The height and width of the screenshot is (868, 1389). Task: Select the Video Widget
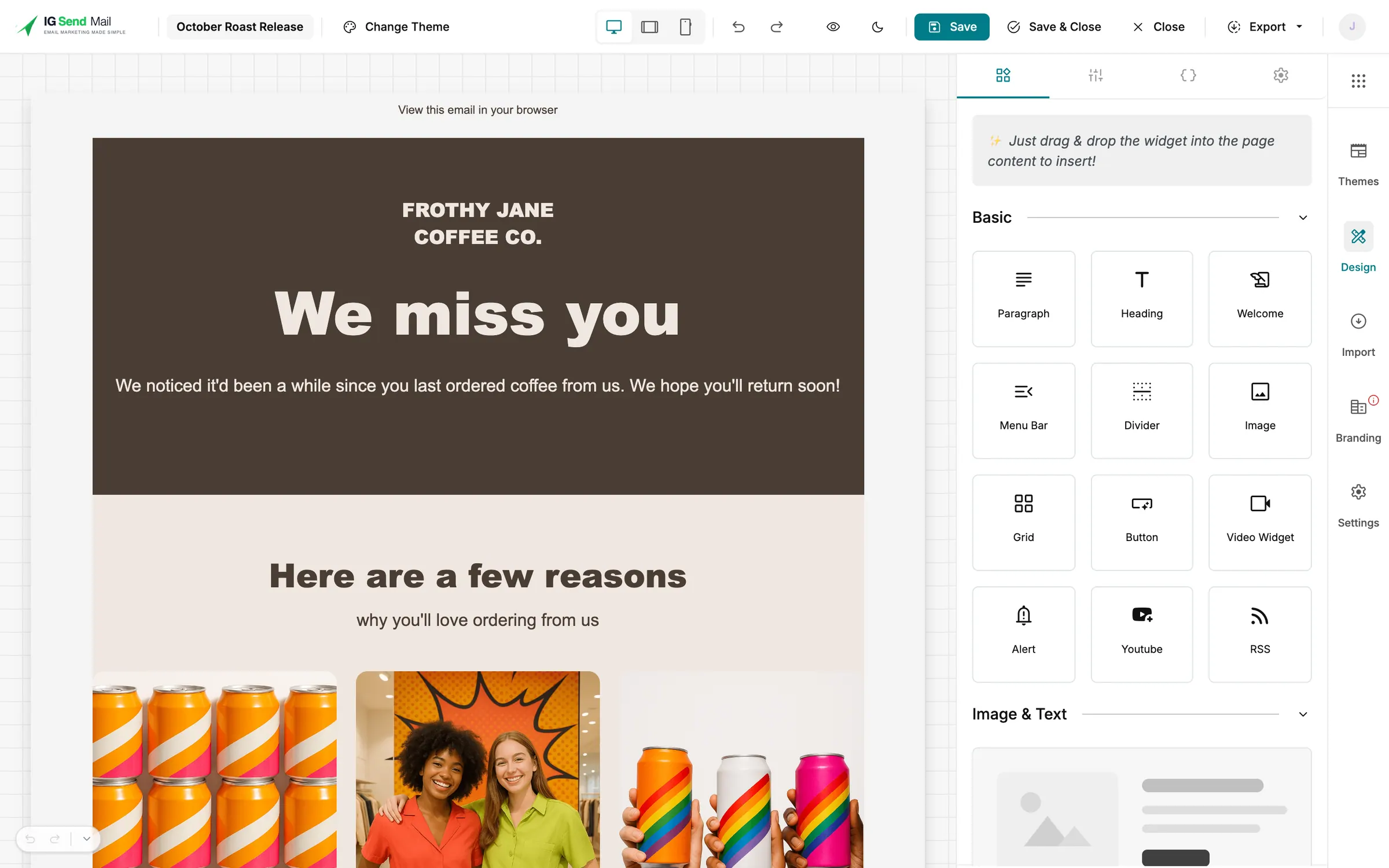[x=1259, y=522]
